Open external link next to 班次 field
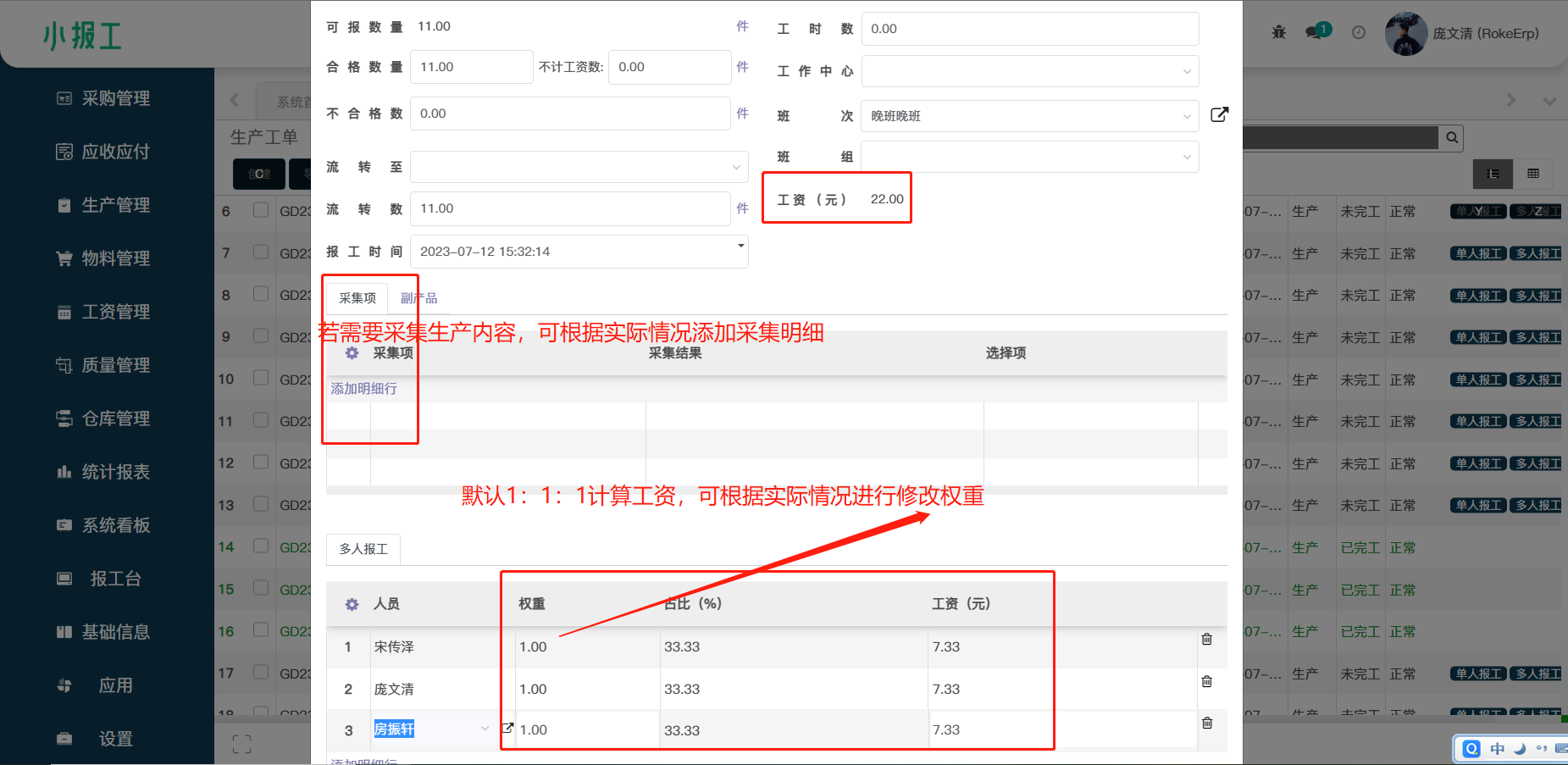The width and height of the screenshot is (1568, 765). 1219,115
